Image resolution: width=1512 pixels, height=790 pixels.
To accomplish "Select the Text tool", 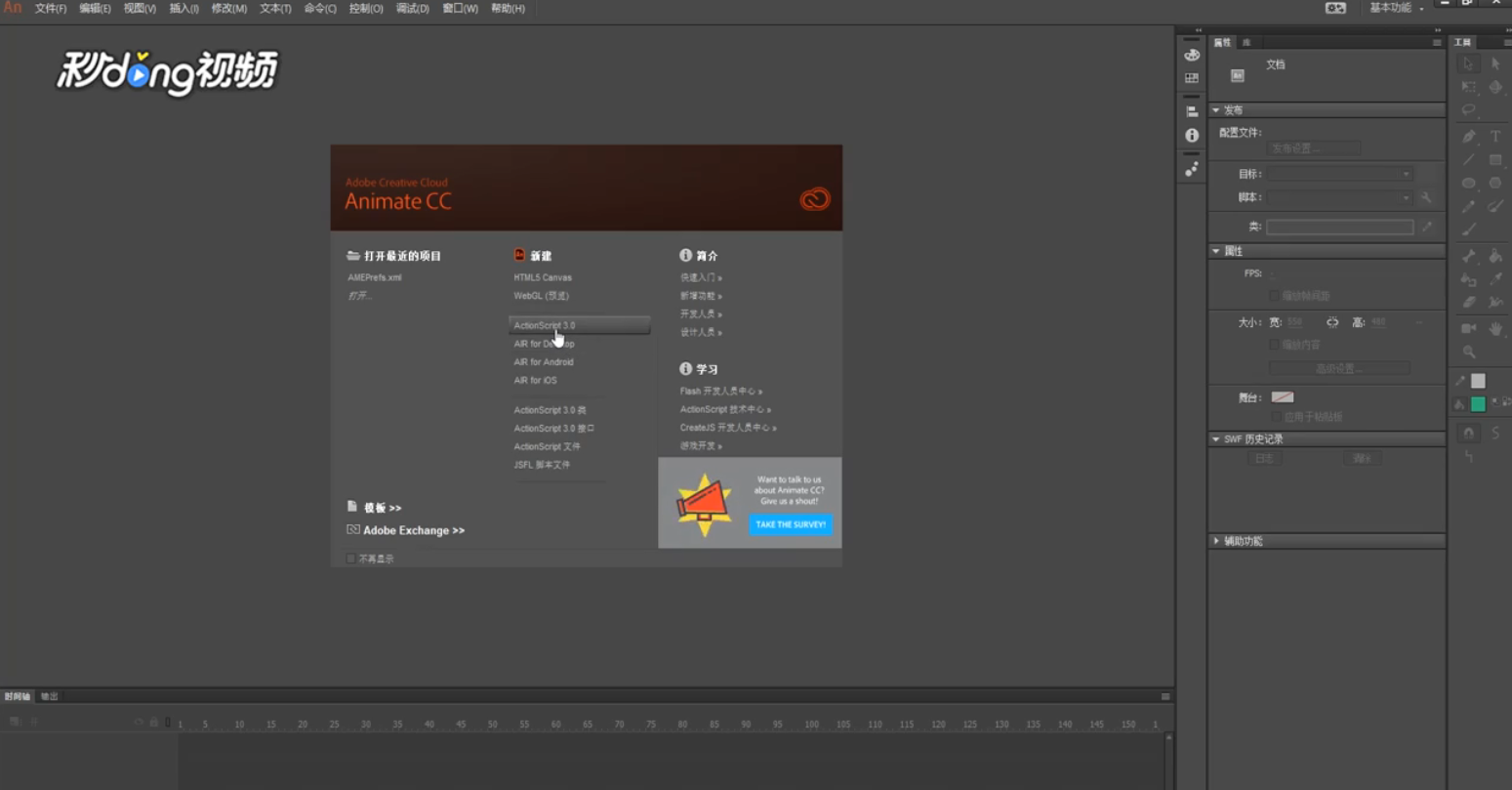I will click(1496, 136).
